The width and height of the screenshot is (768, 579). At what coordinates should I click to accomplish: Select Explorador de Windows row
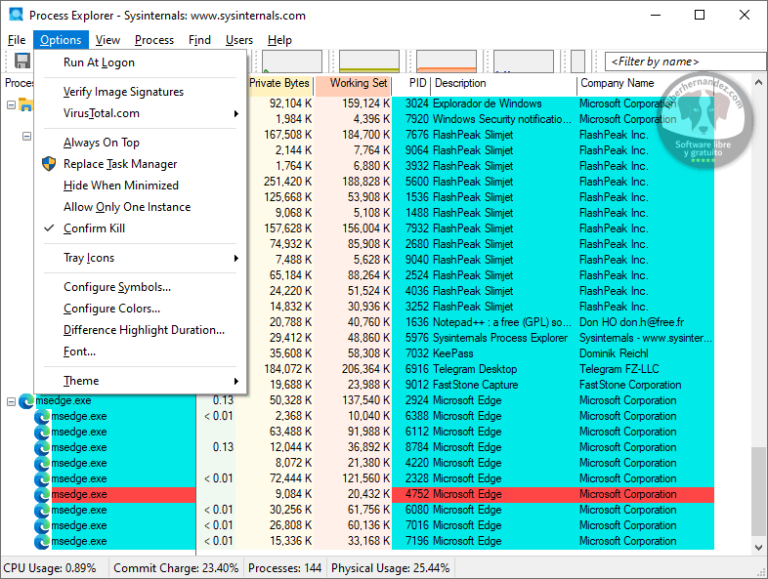(480, 103)
